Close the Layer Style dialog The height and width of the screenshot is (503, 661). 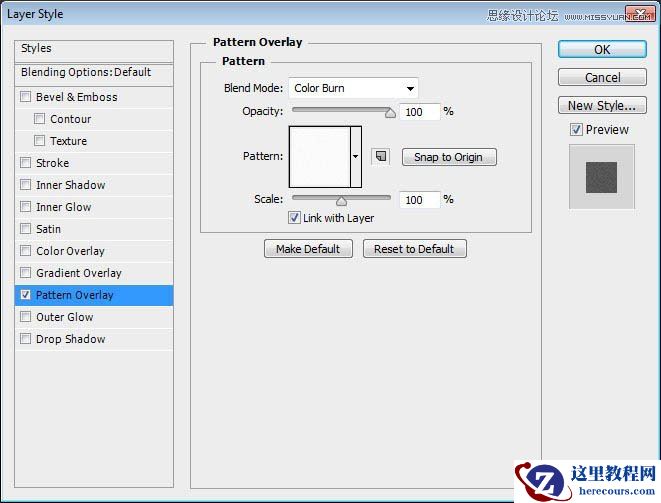point(640,13)
